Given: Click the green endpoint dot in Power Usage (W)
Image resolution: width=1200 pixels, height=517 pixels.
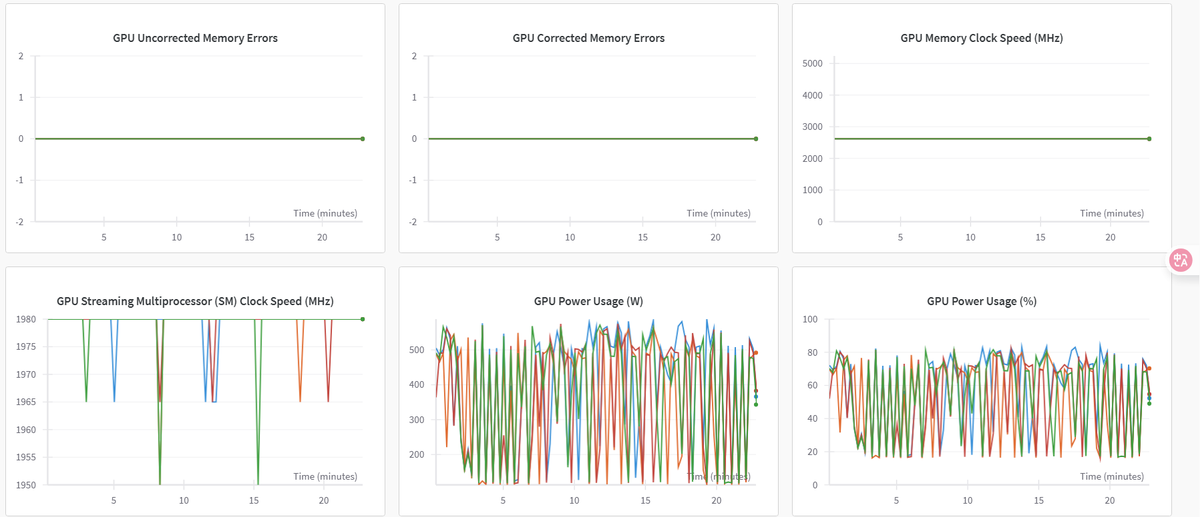Looking at the screenshot, I should pyautogui.click(x=756, y=404).
